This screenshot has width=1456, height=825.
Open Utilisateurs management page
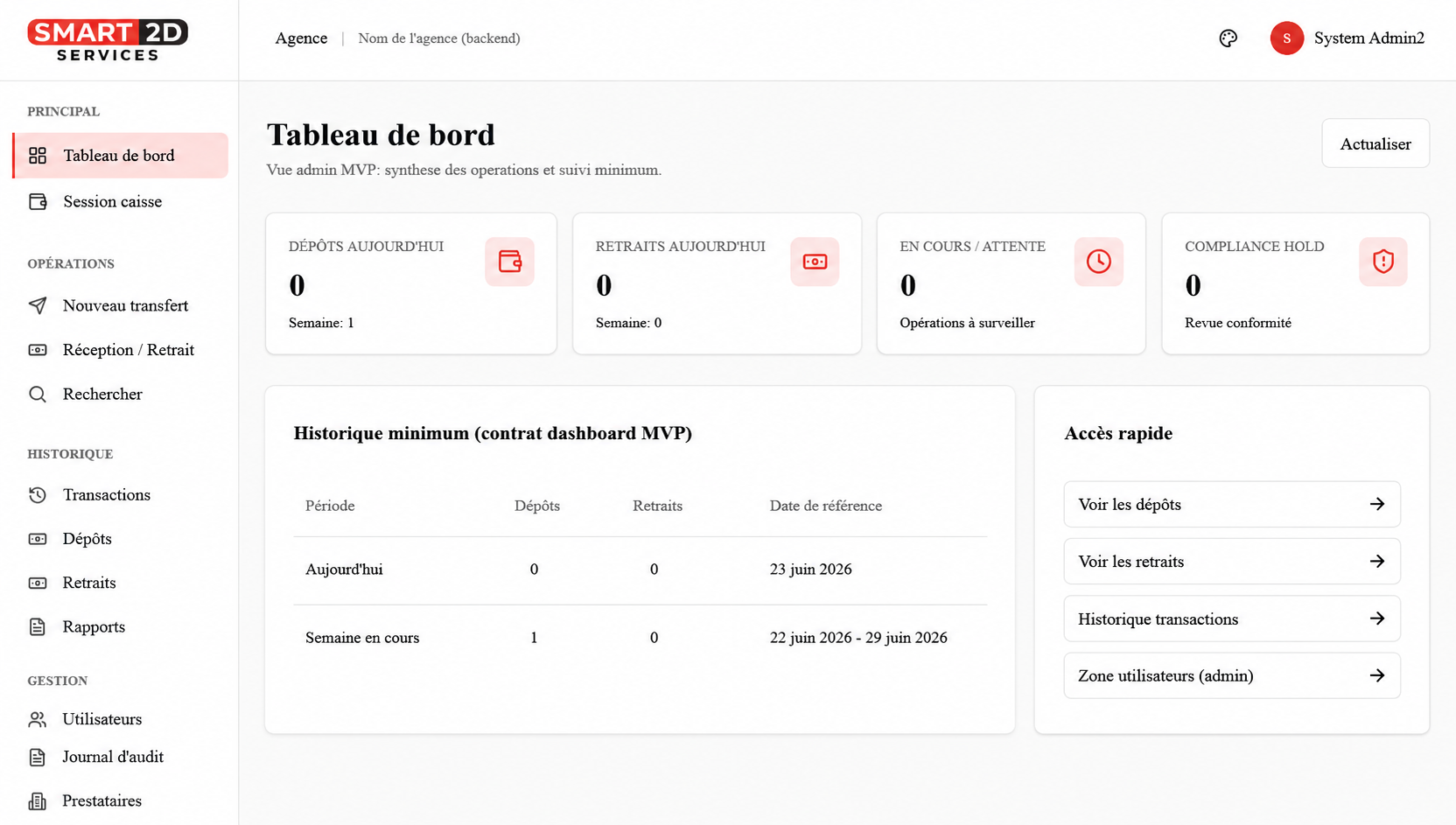121,719
